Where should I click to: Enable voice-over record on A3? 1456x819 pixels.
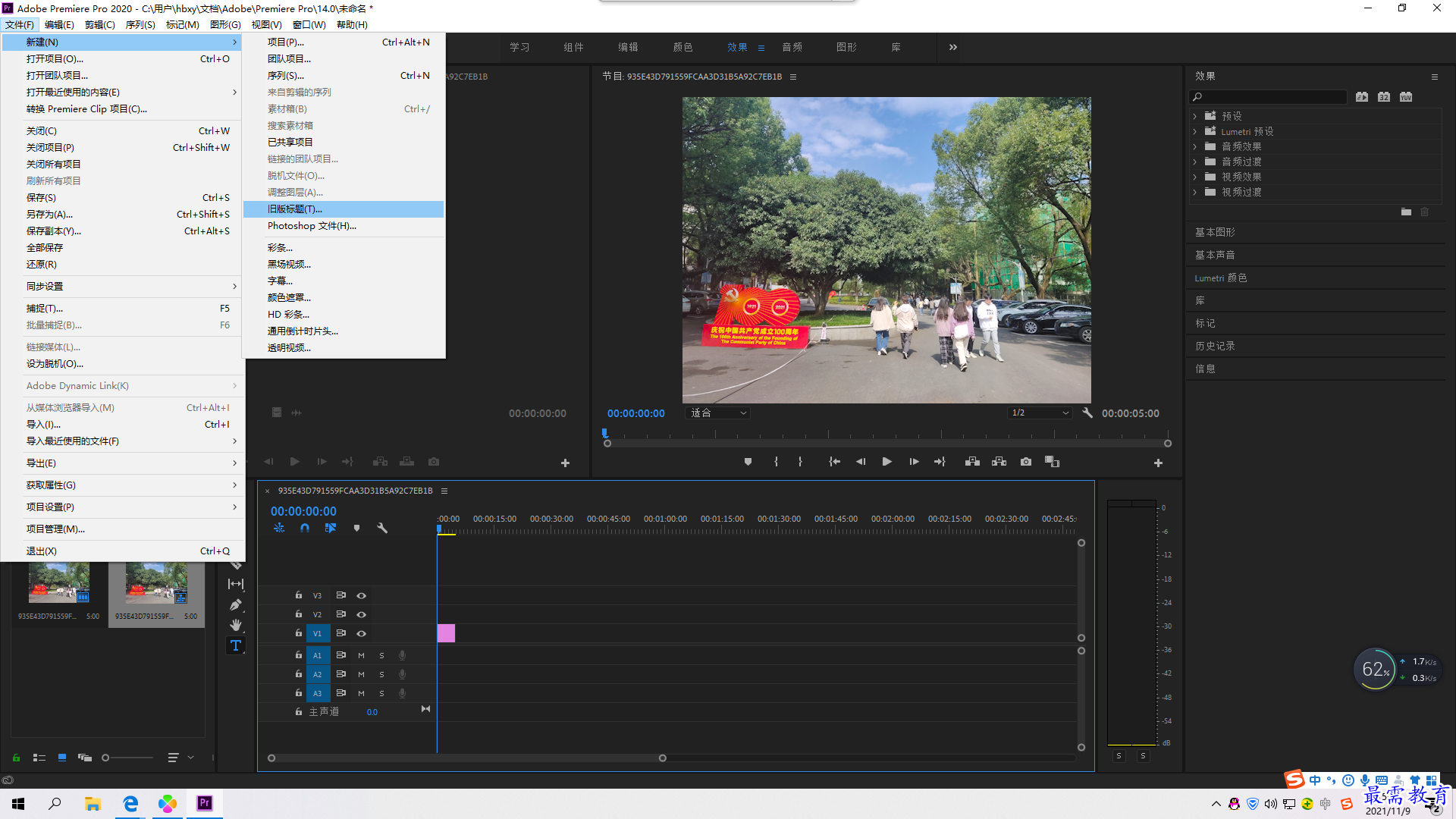tap(403, 693)
